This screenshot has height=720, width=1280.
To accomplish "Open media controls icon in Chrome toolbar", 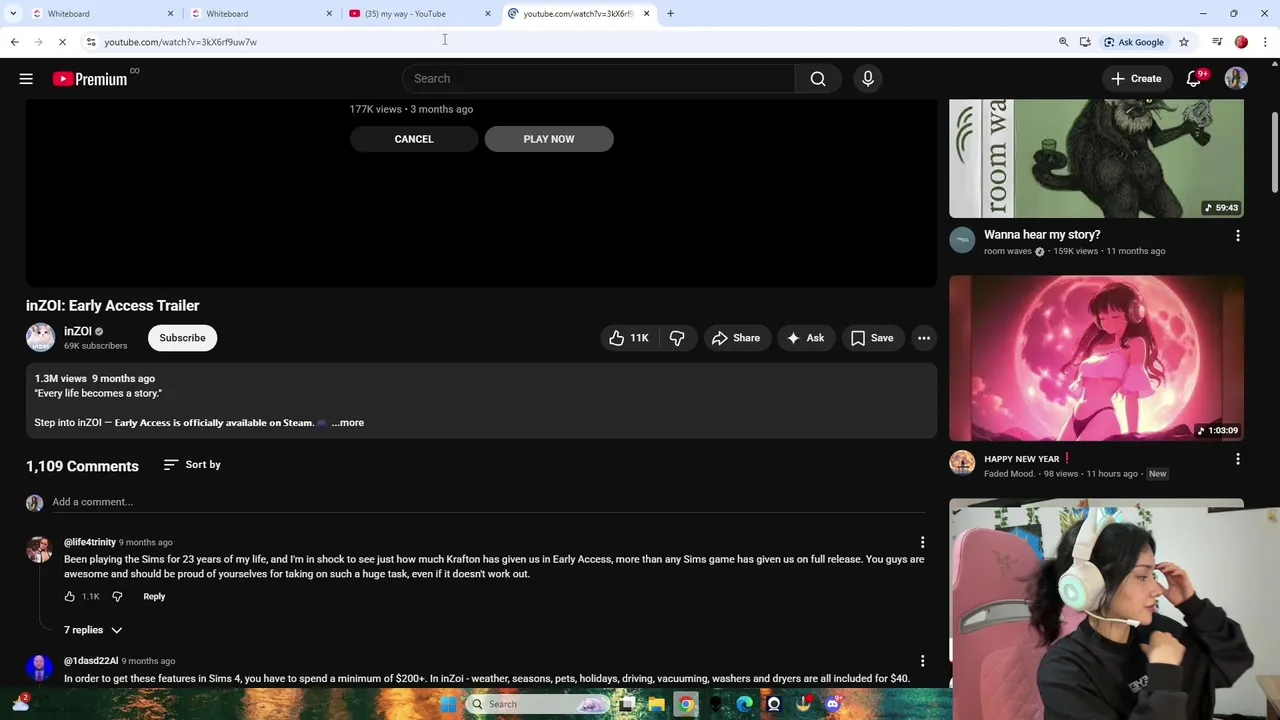I will [1217, 42].
